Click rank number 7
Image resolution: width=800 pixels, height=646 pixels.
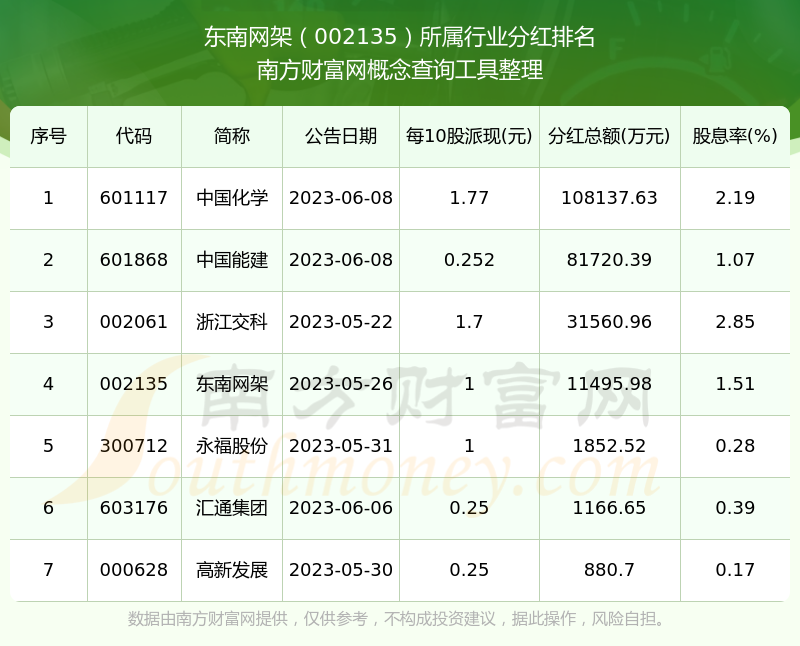coord(48,570)
